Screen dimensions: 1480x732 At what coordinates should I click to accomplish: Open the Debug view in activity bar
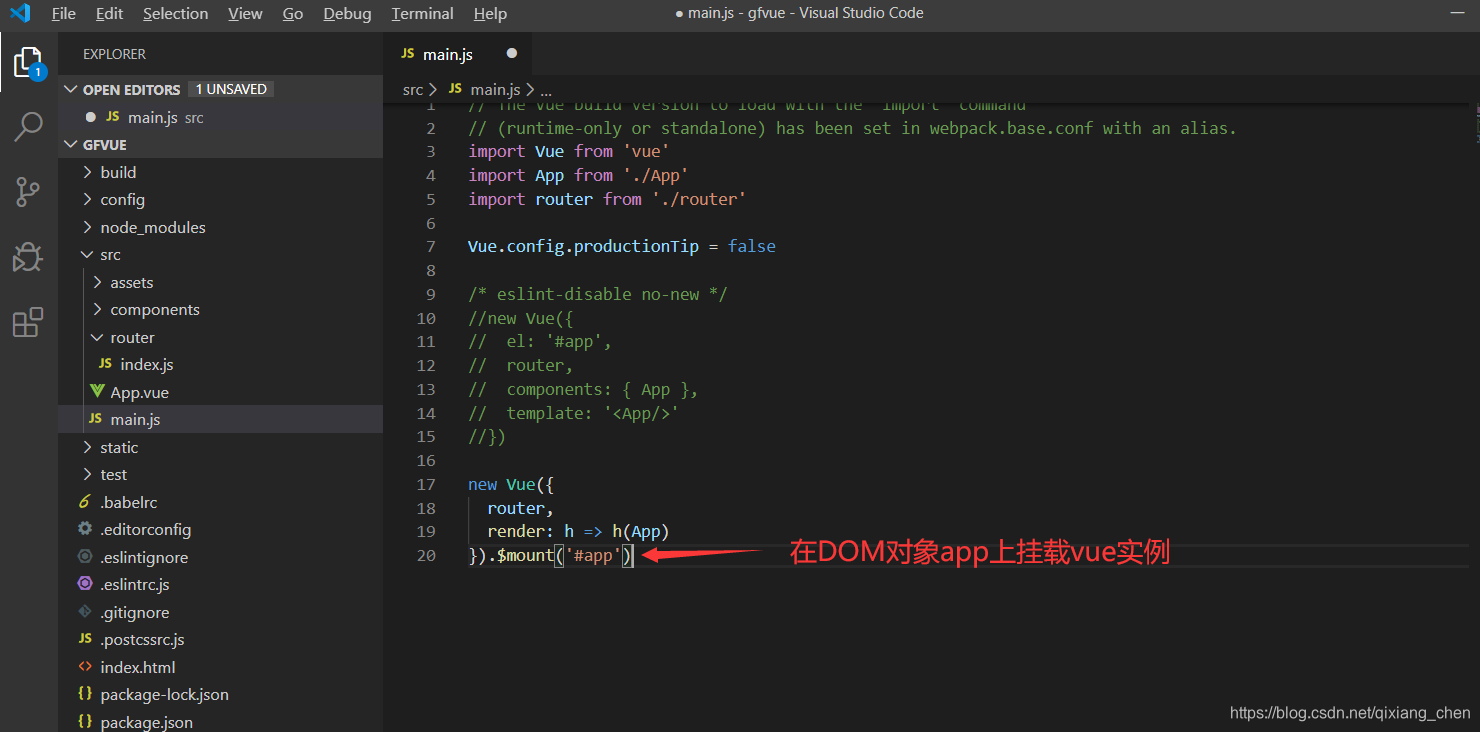pyautogui.click(x=28, y=257)
